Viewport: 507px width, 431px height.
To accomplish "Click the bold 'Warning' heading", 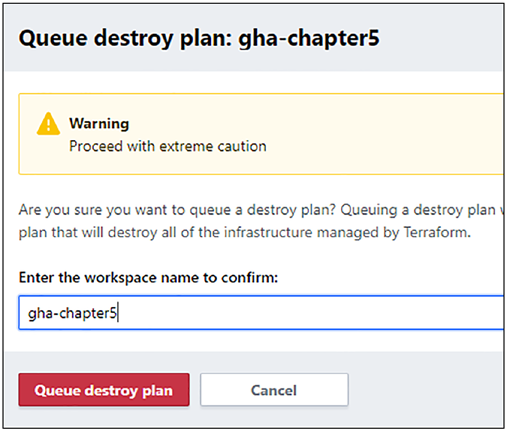I will tap(99, 124).
